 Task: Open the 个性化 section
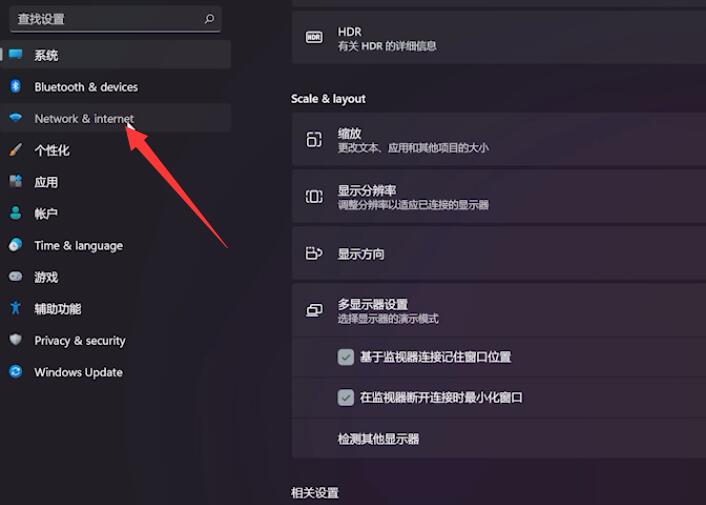(115, 150)
